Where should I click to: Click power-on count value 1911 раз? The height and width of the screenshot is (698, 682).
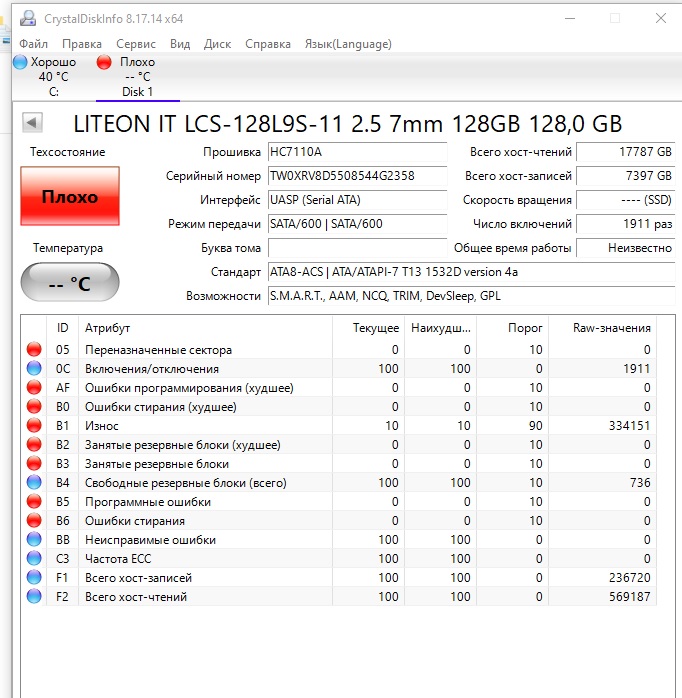[625, 224]
